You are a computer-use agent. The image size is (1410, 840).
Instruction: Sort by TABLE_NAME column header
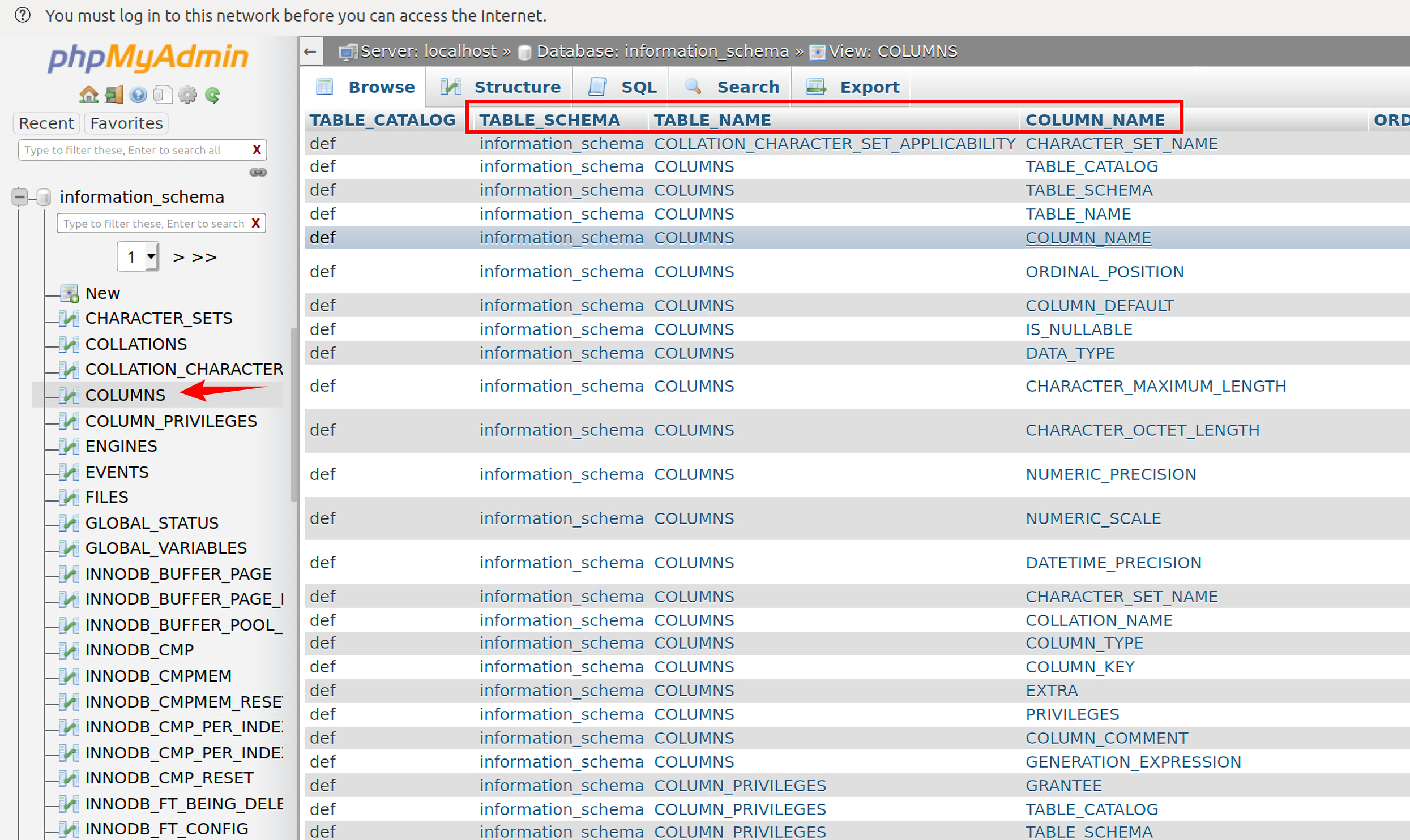pos(712,120)
